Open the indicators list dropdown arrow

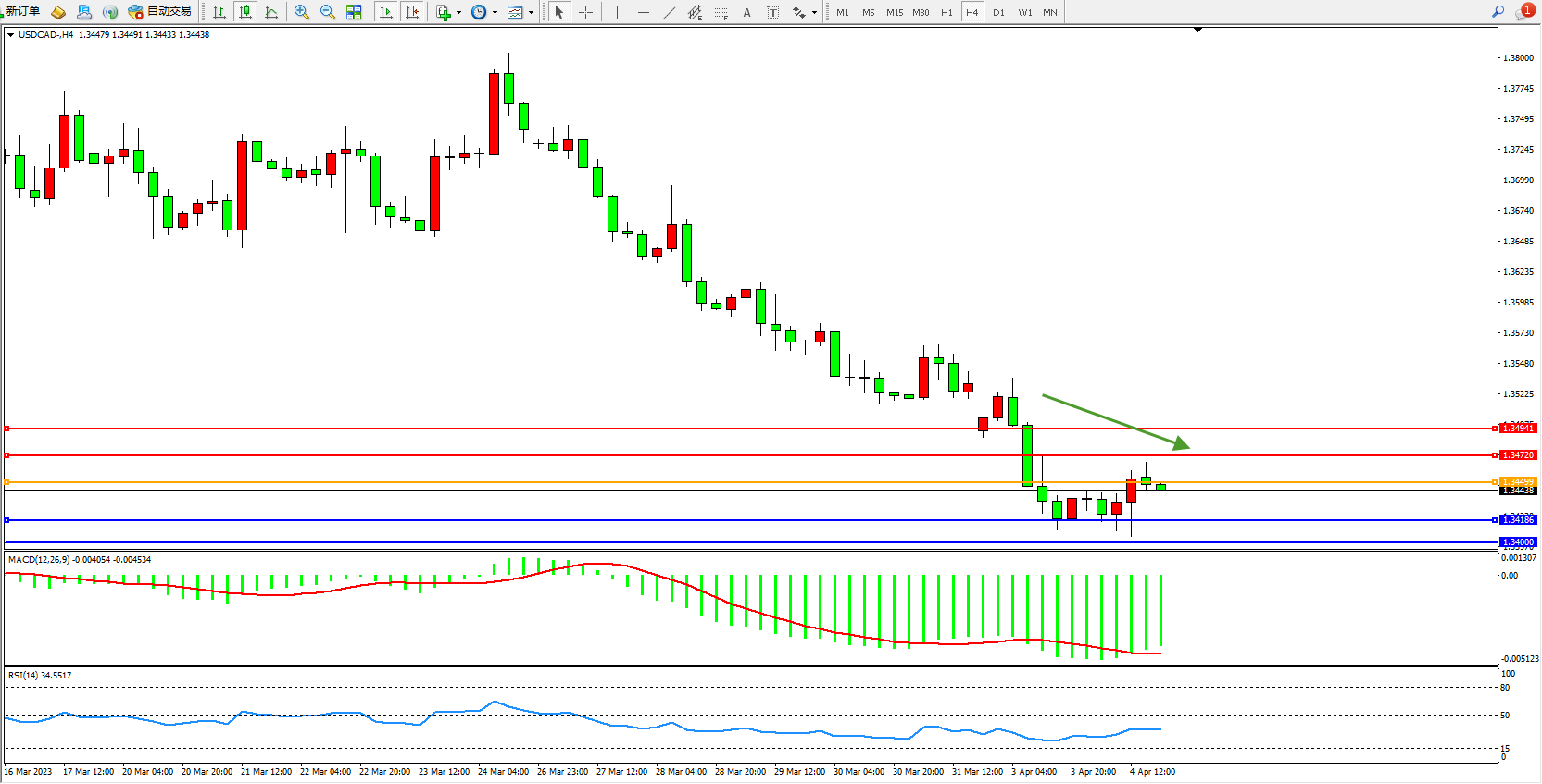pyautogui.click(x=458, y=13)
